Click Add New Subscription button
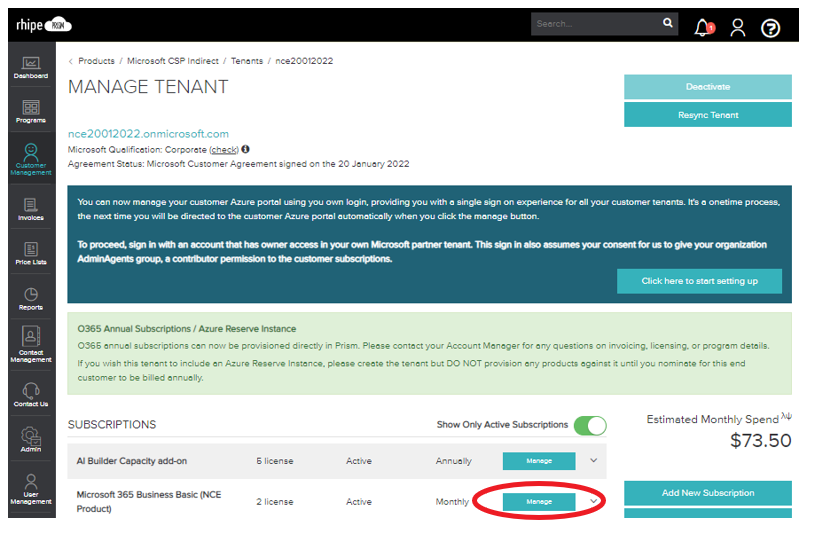Screen dimensions: 815x536 click(708, 493)
